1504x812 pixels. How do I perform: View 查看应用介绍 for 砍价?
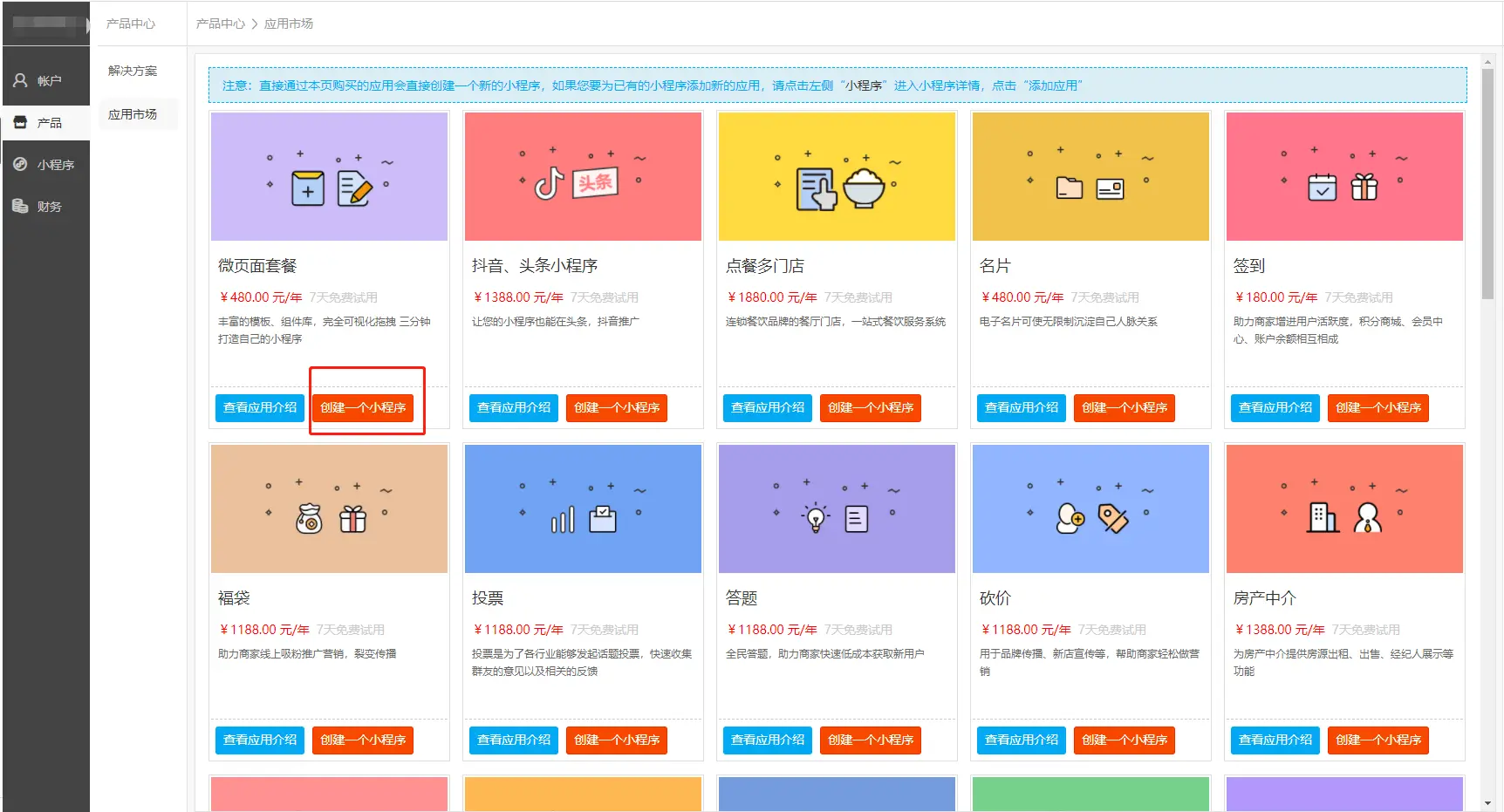coord(1022,740)
